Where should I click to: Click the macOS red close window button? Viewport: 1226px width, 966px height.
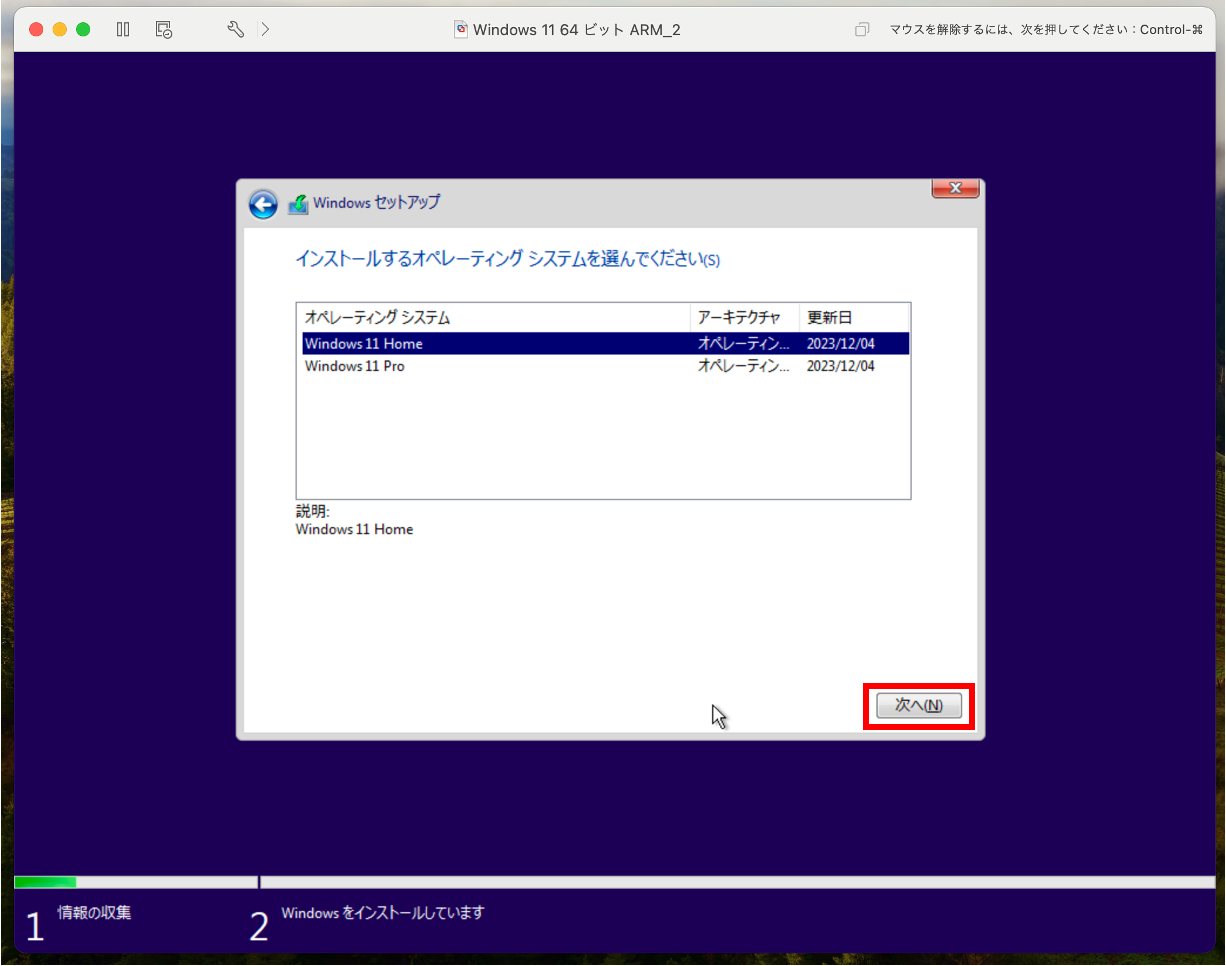[36, 29]
